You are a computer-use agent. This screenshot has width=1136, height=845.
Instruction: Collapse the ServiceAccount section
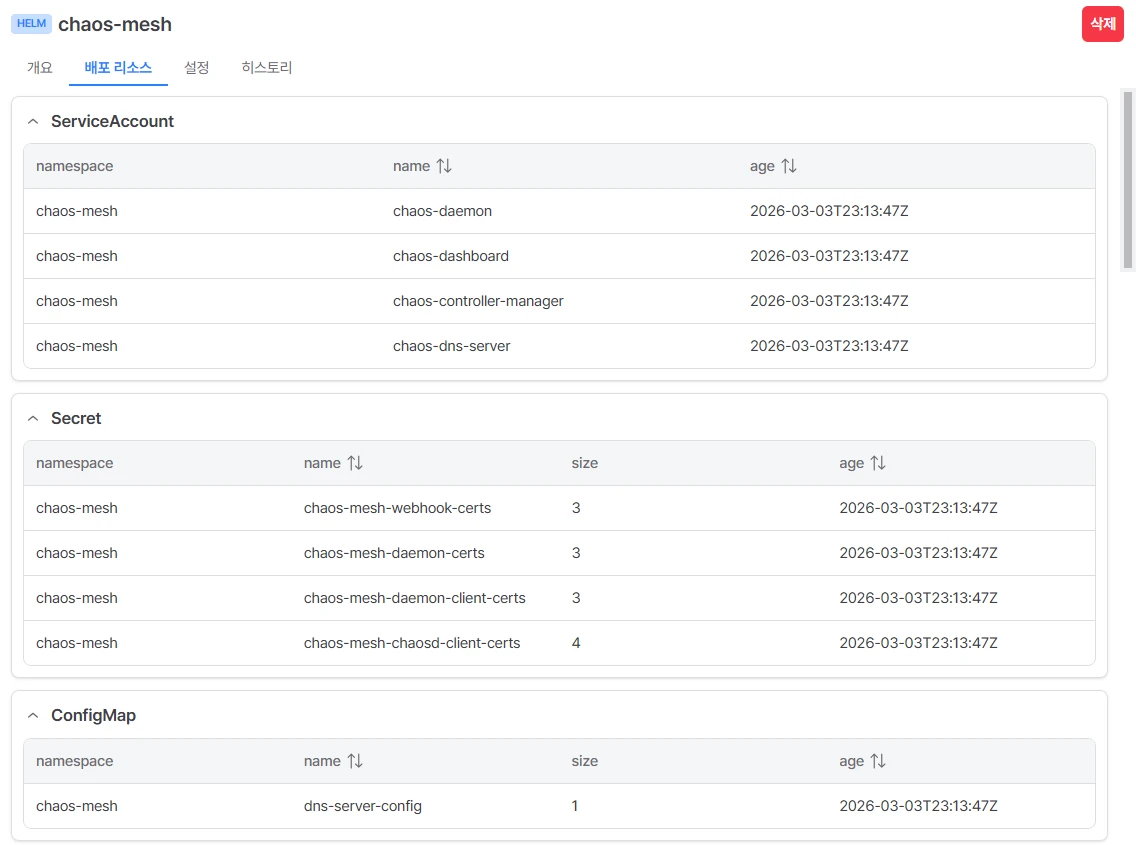(33, 122)
